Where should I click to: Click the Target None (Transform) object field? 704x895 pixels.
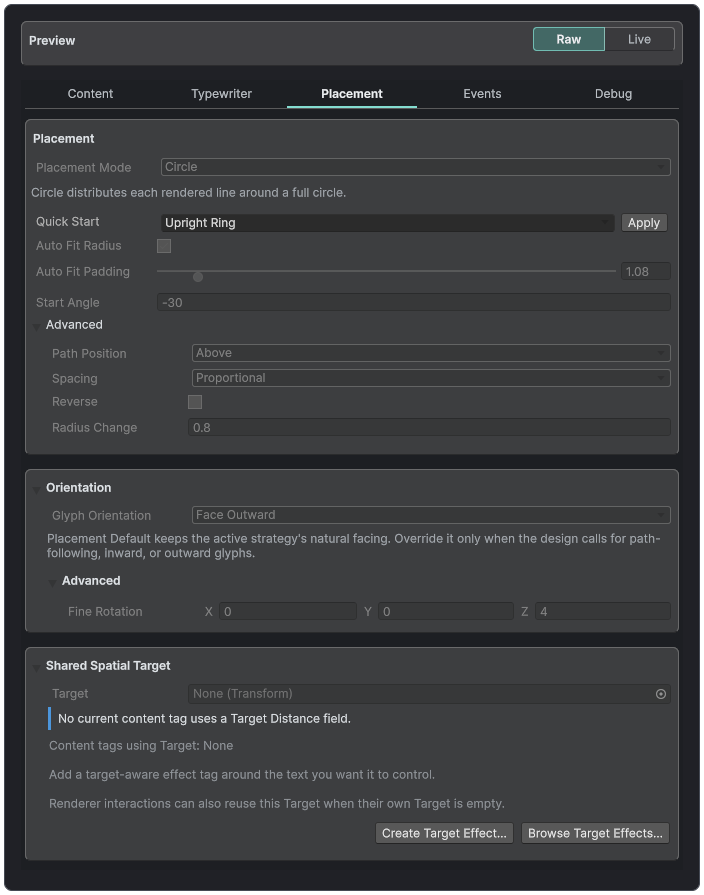(x=429, y=694)
